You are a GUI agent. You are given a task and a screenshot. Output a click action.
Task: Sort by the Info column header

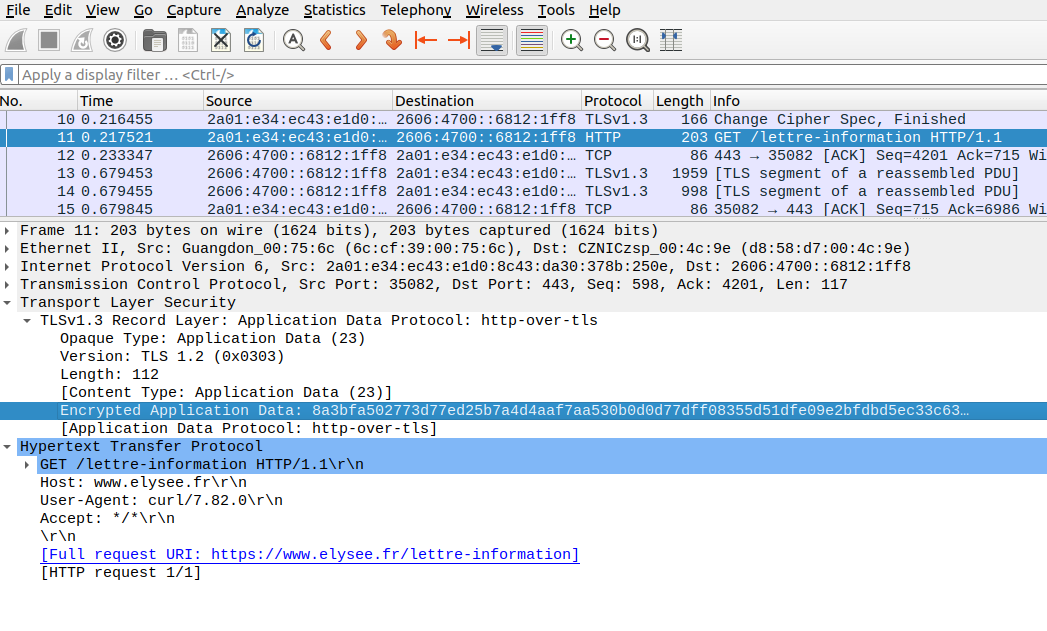coord(879,101)
